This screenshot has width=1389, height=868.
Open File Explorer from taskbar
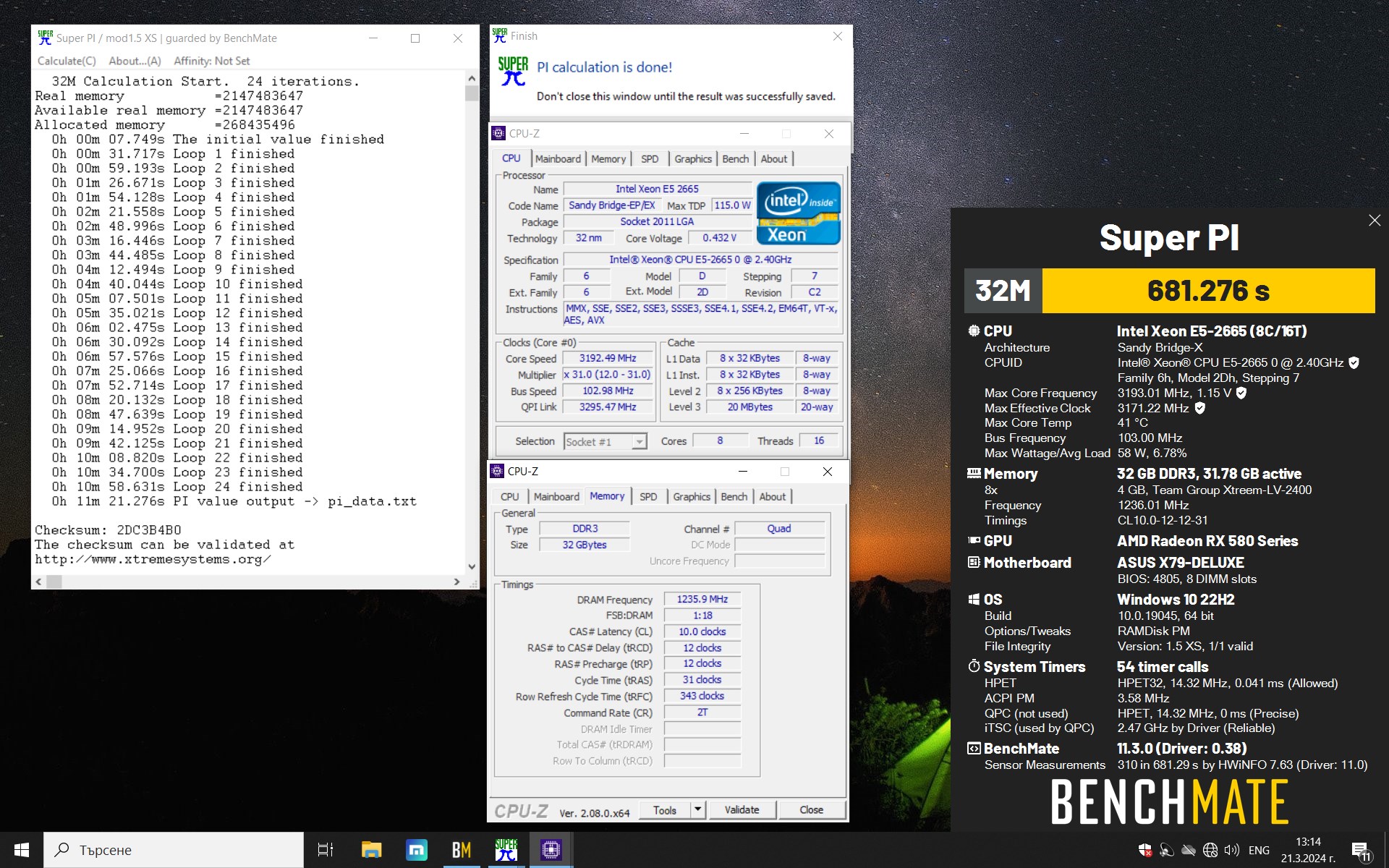pyautogui.click(x=371, y=850)
